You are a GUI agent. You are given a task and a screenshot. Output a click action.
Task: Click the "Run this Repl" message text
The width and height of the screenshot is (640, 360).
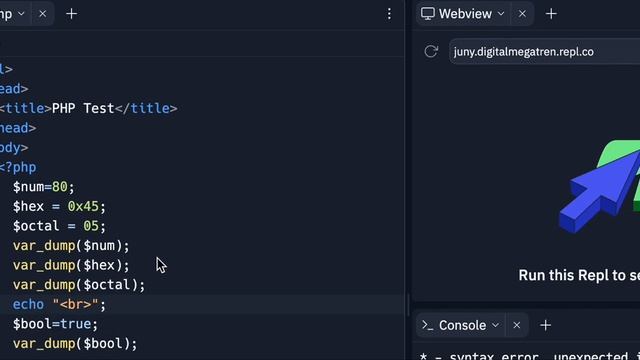point(579,275)
